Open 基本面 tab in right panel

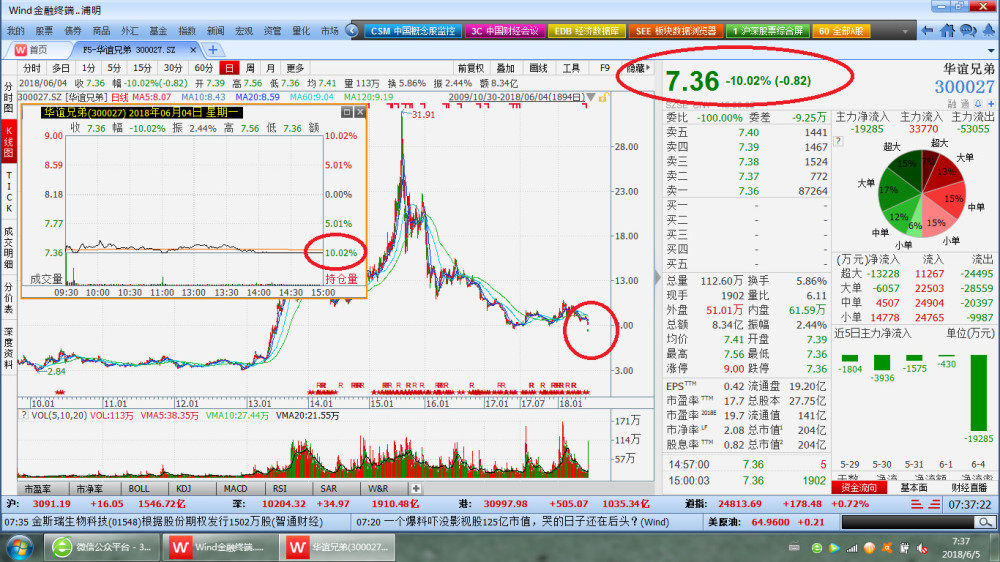(x=913, y=487)
